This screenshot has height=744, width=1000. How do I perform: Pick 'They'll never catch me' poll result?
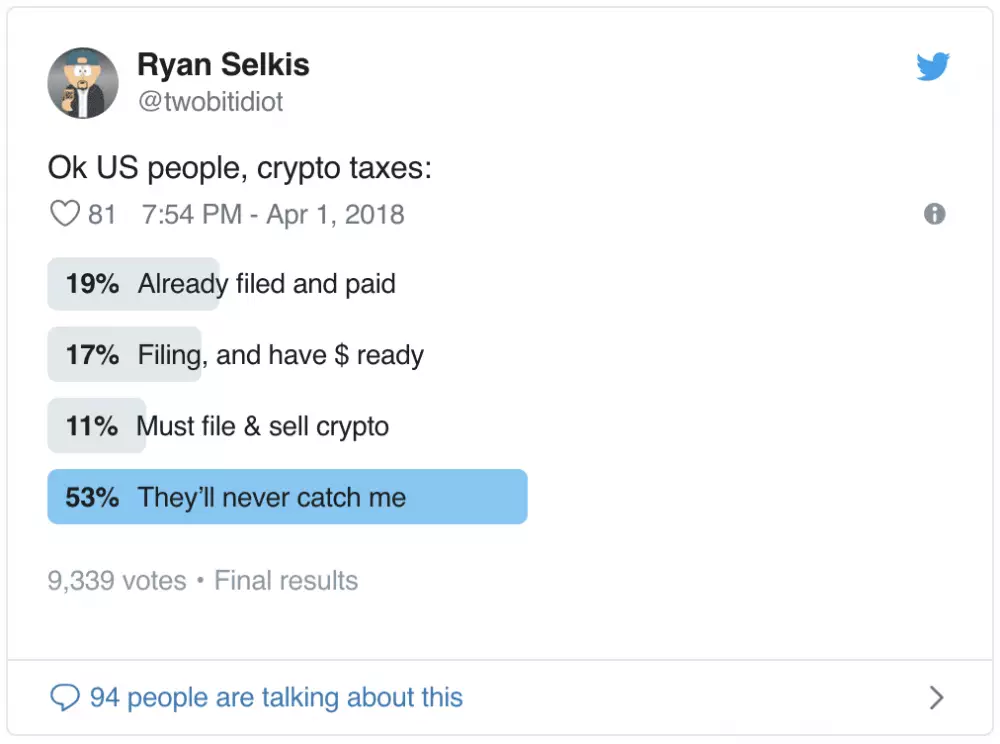click(x=272, y=497)
